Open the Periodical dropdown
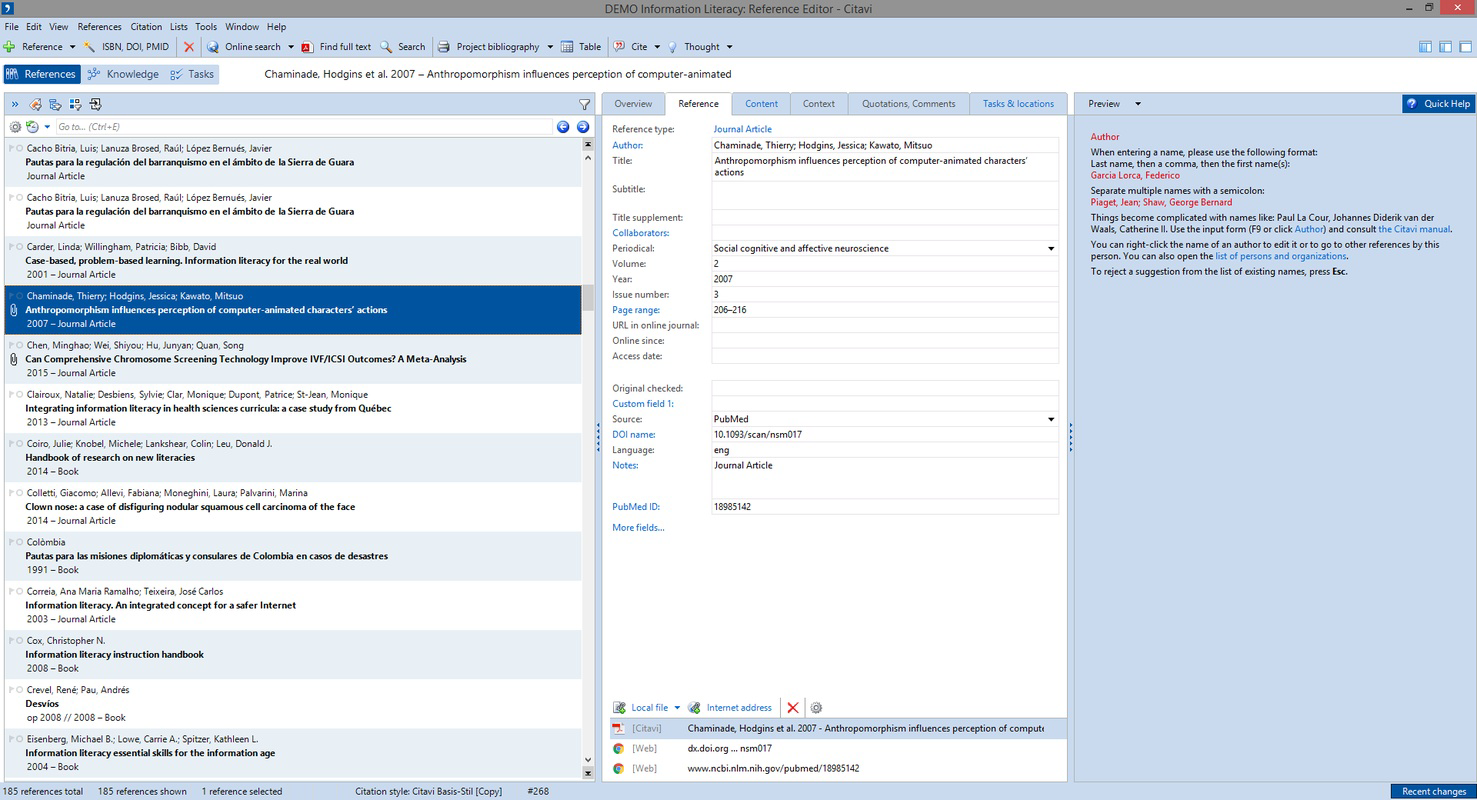Screen dimensions: 1477x800 point(1050,248)
